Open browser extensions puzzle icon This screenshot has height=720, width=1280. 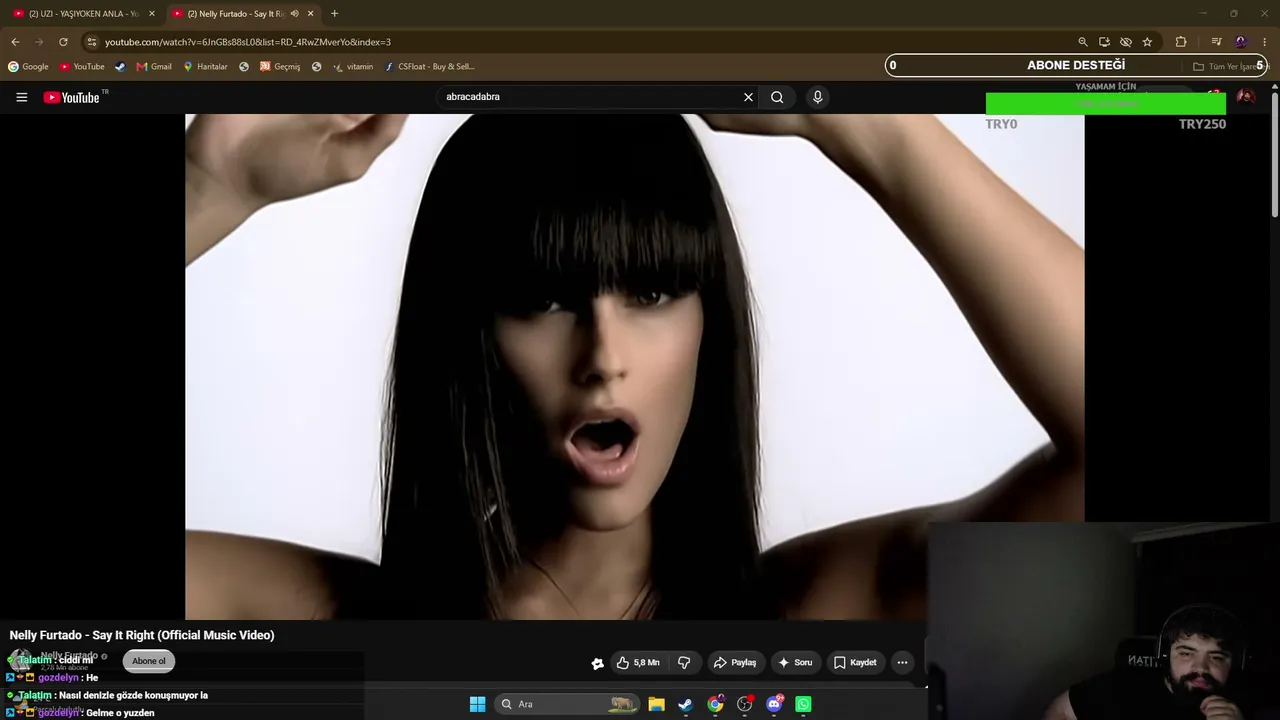coord(1181,42)
